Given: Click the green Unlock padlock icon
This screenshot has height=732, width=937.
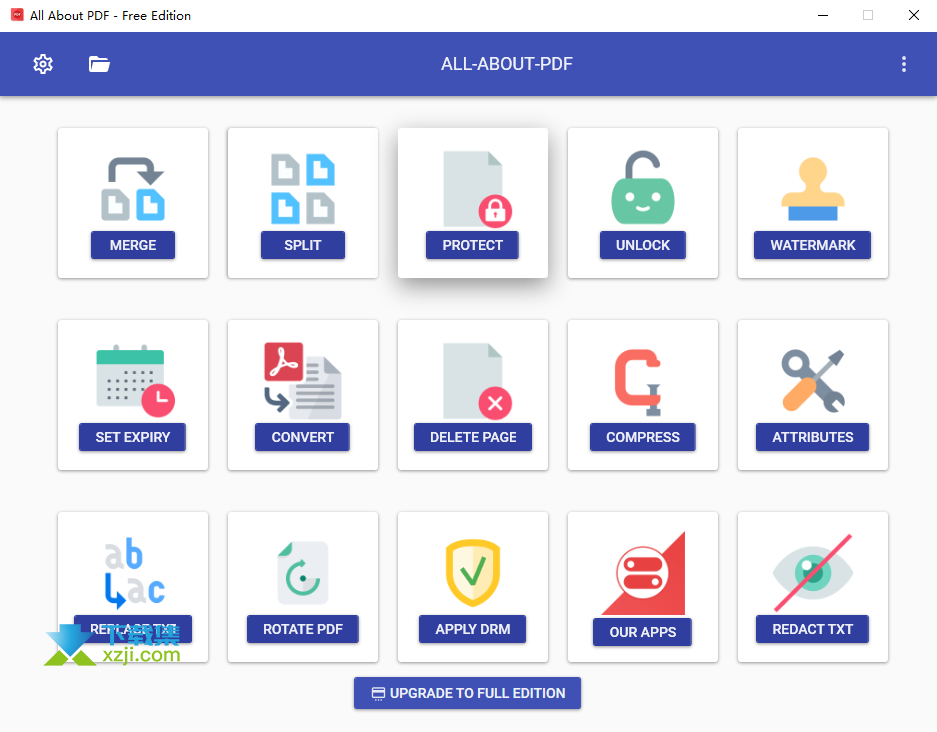Looking at the screenshot, I should pyautogui.click(x=643, y=188).
